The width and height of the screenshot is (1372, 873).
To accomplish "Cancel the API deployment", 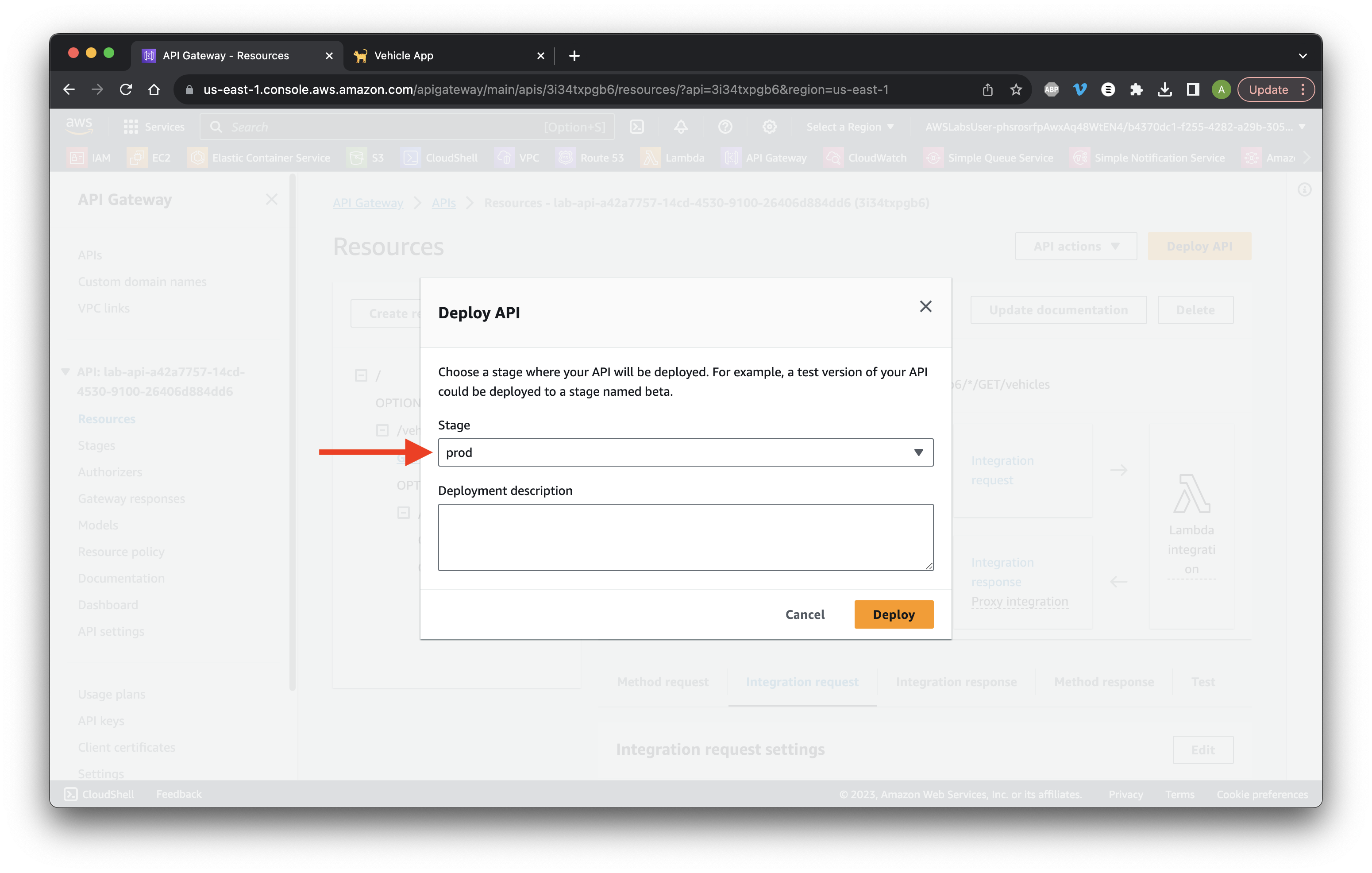I will click(x=805, y=614).
